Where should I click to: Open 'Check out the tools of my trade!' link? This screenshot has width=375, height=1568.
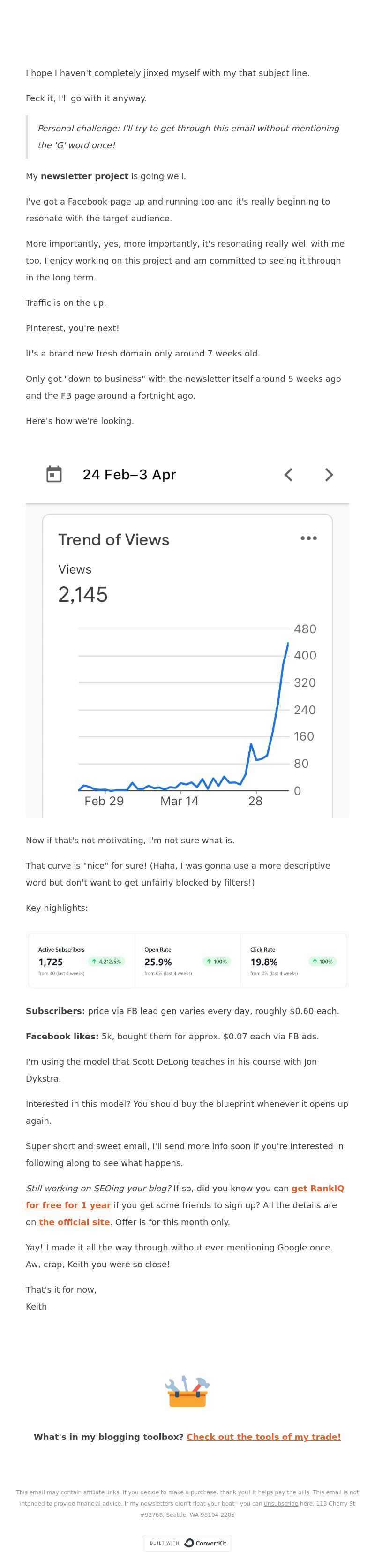pyautogui.click(x=263, y=1437)
